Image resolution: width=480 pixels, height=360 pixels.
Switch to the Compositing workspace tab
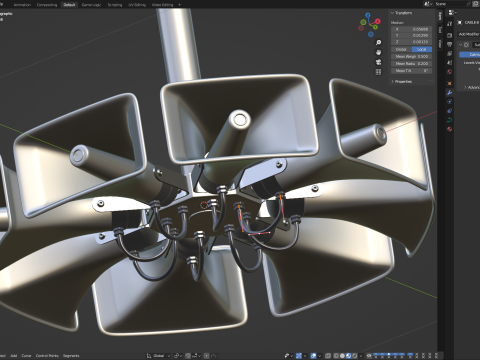click(47, 5)
